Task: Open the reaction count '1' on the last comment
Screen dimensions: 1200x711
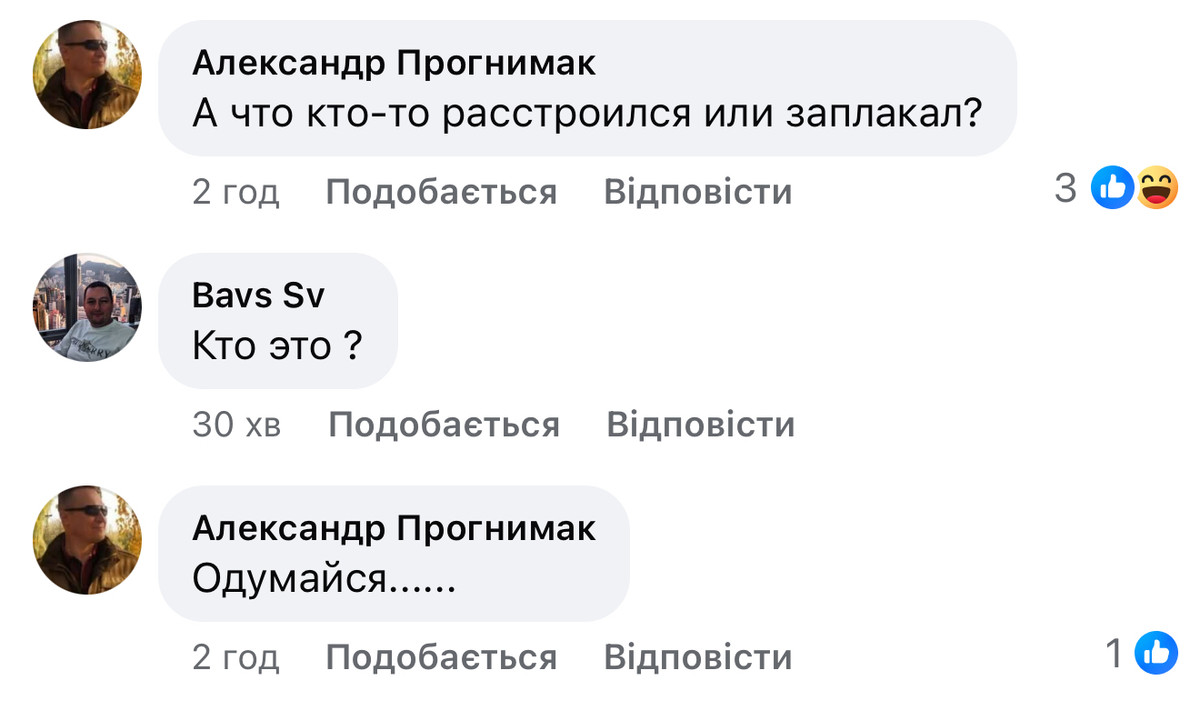Action: pos(1115,654)
